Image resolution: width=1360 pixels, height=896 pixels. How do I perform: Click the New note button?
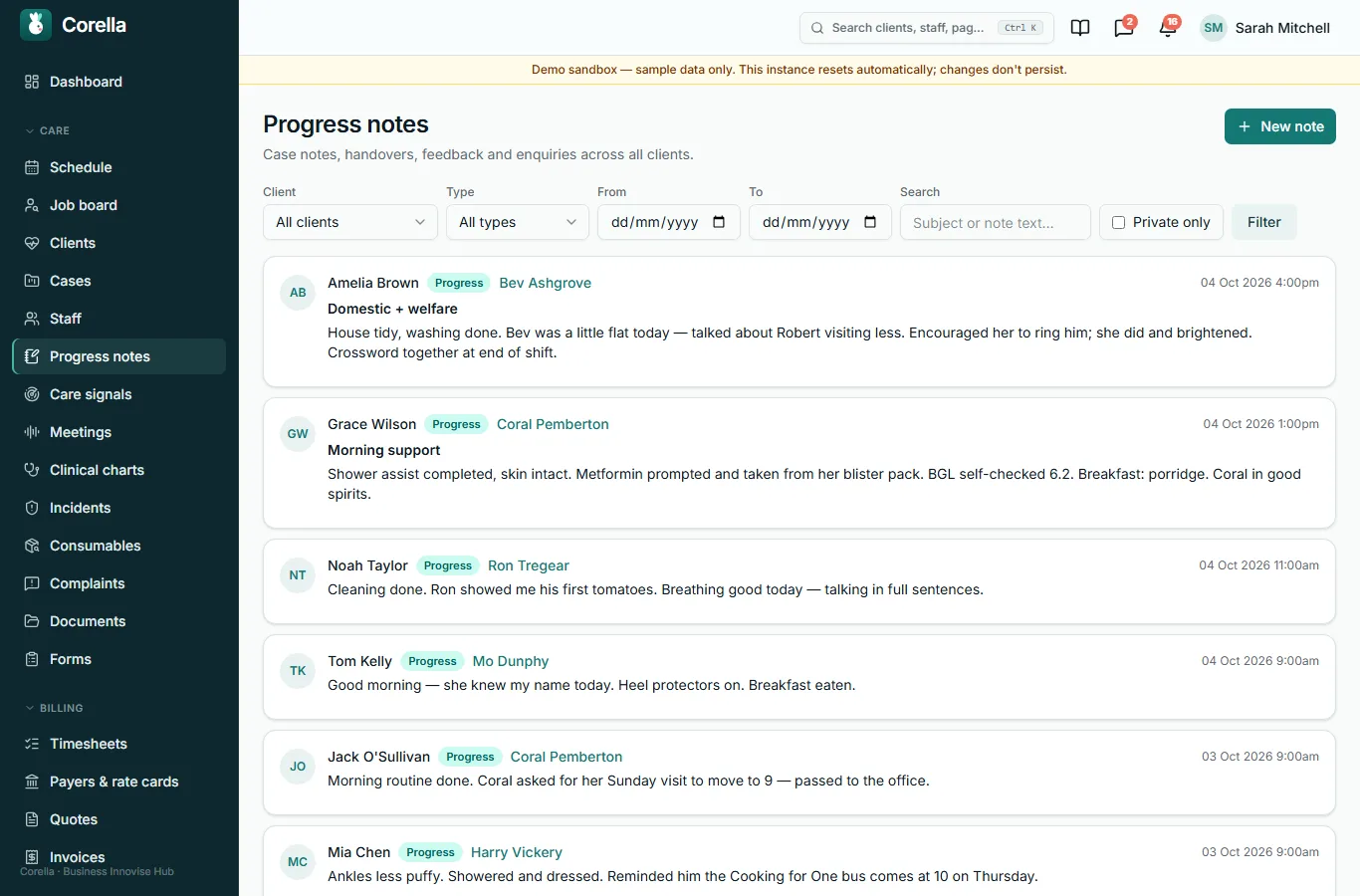pos(1280,126)
